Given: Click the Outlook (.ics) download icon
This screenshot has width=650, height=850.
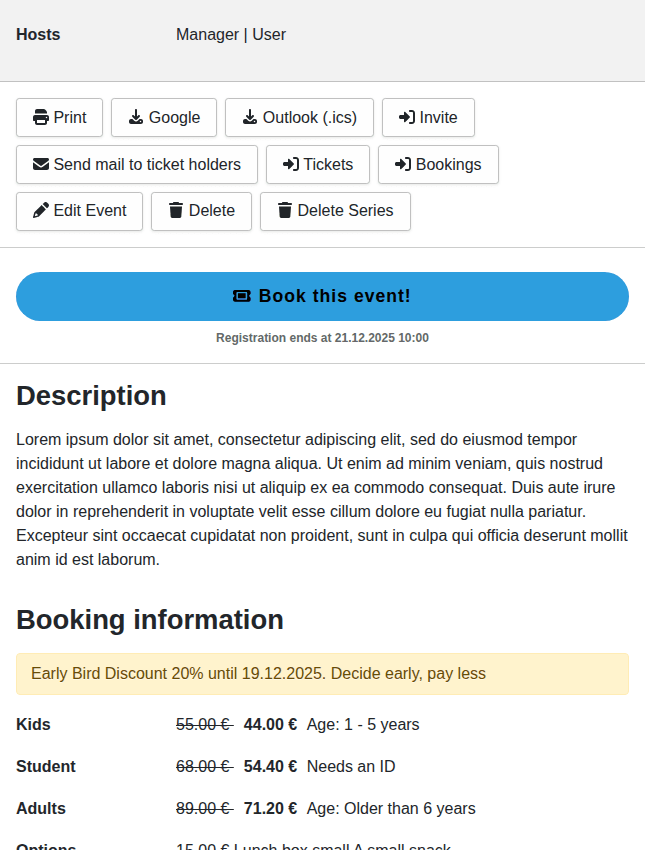Looking at the screenshot, I should (250, 118).
